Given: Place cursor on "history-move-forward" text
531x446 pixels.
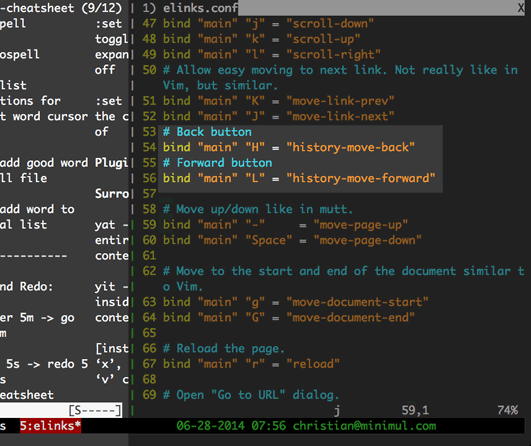Looking at the screenshot, I should 361,178.
